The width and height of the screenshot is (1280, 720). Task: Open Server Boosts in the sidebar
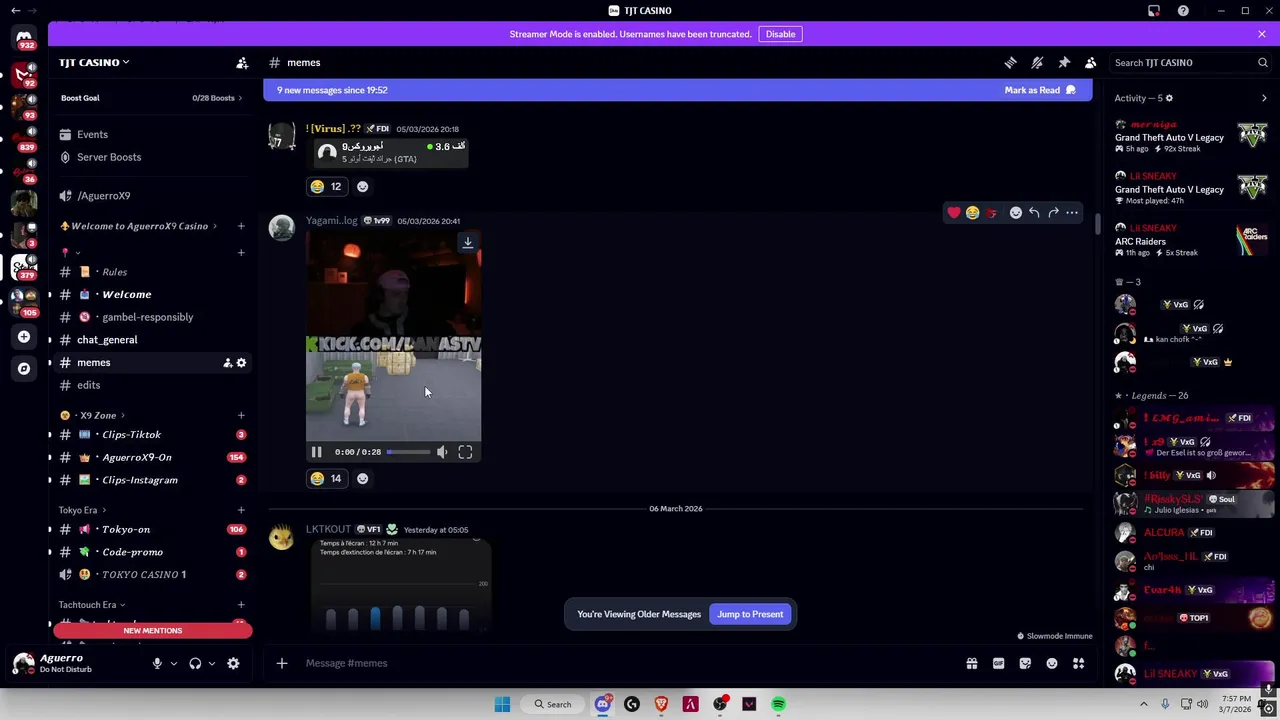[109, 157]
